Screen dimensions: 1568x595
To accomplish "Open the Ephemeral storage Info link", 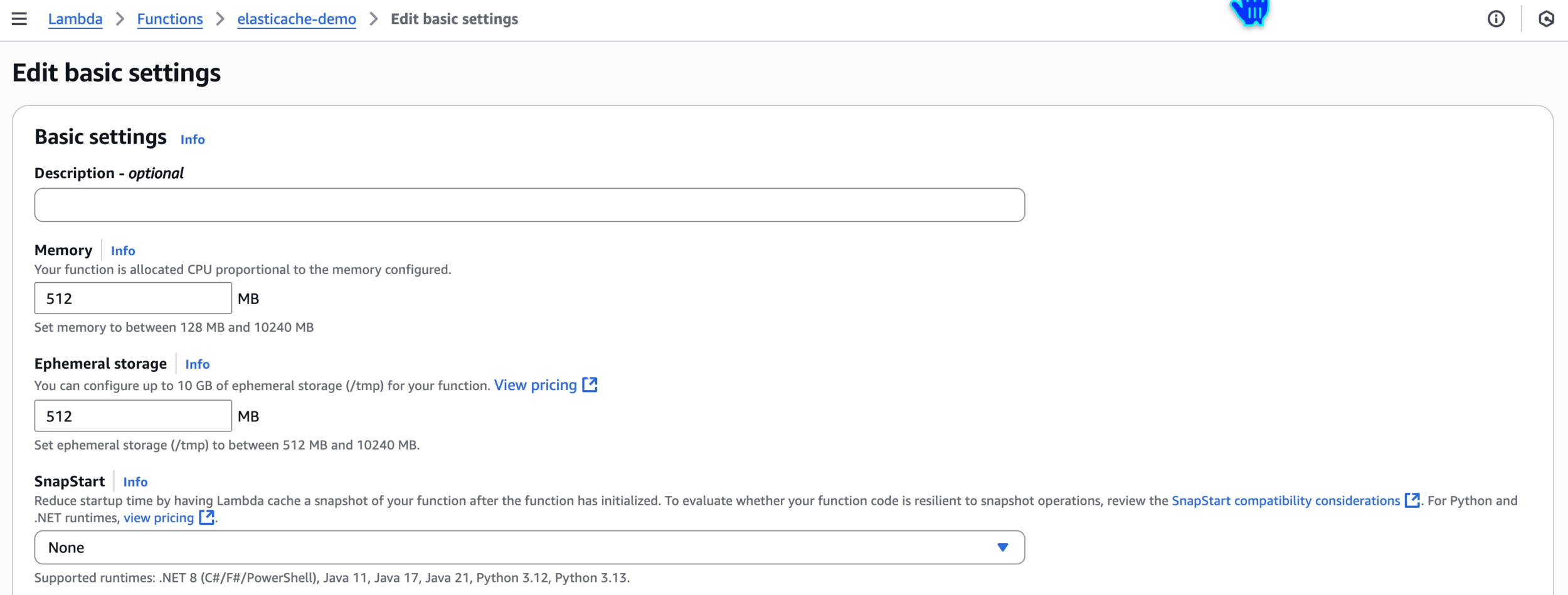I will (x=198, y=364).
